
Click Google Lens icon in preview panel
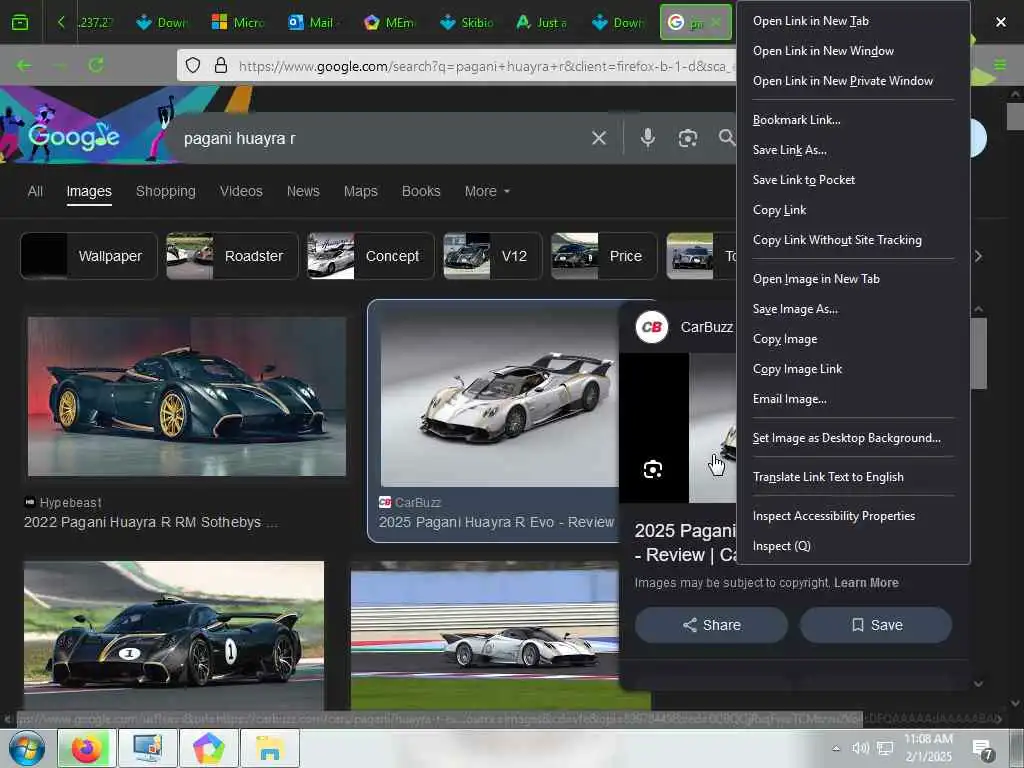tap(652, 469)
